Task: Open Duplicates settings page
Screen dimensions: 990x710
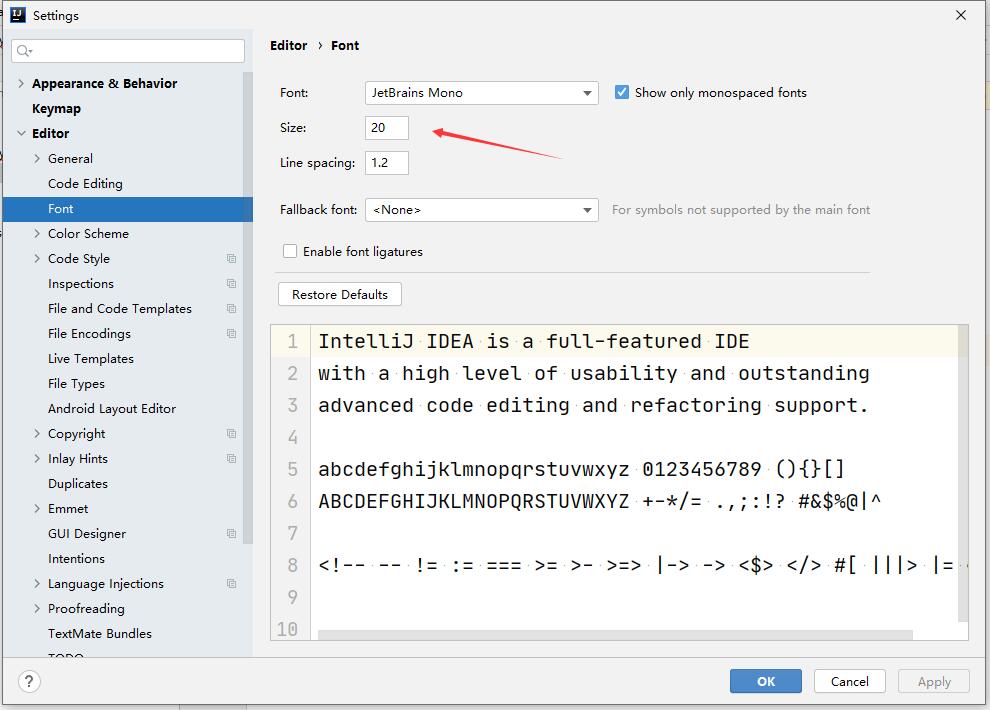Action: click(x=78, y=484)
